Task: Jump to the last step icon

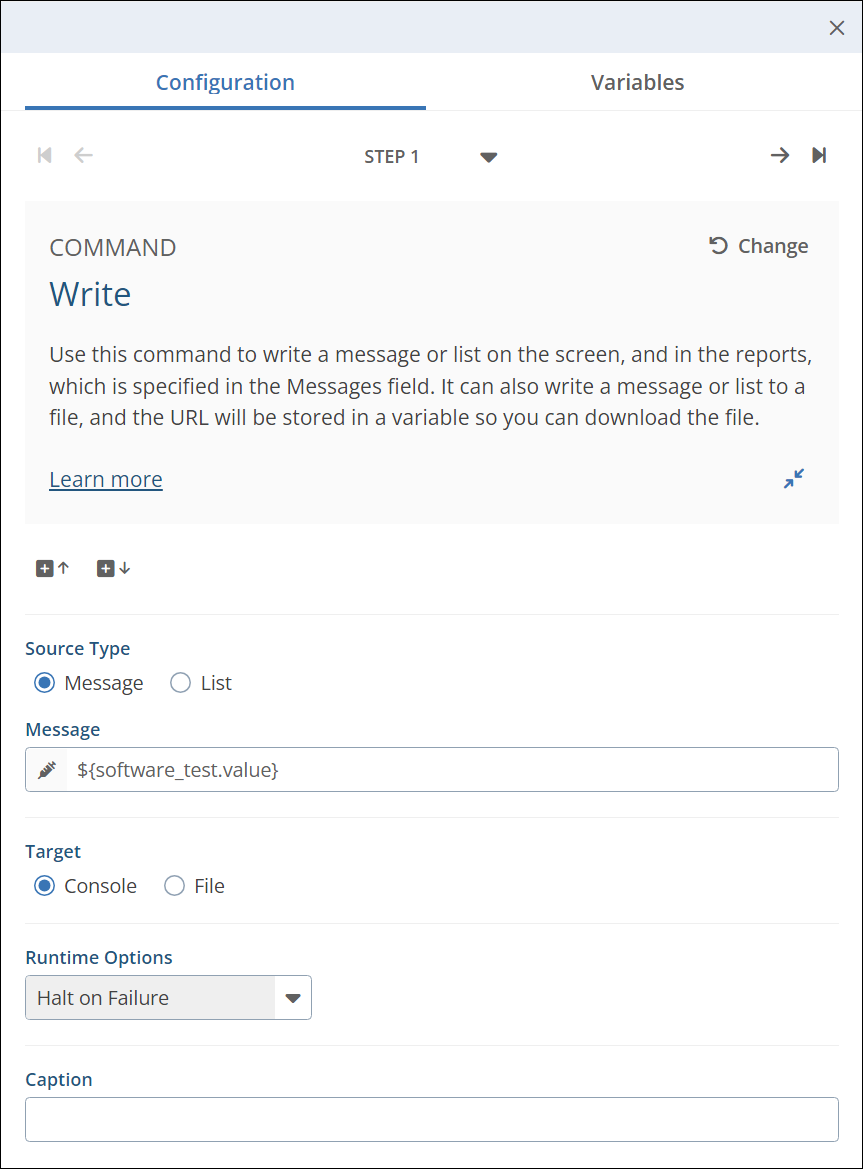Action: coord(819,155)
